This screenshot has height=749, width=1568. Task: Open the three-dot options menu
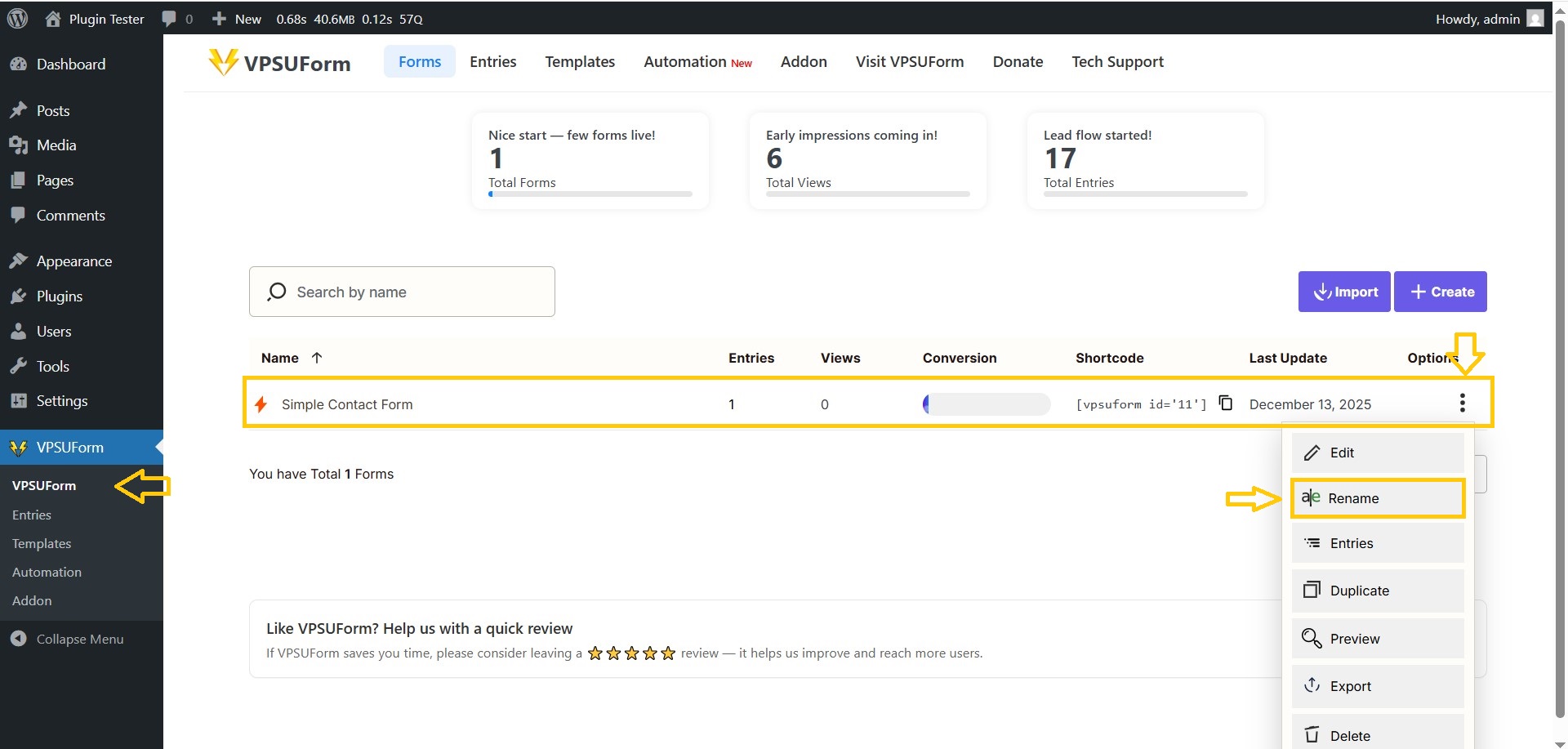pyautogui.click(x=1462, y=403)
